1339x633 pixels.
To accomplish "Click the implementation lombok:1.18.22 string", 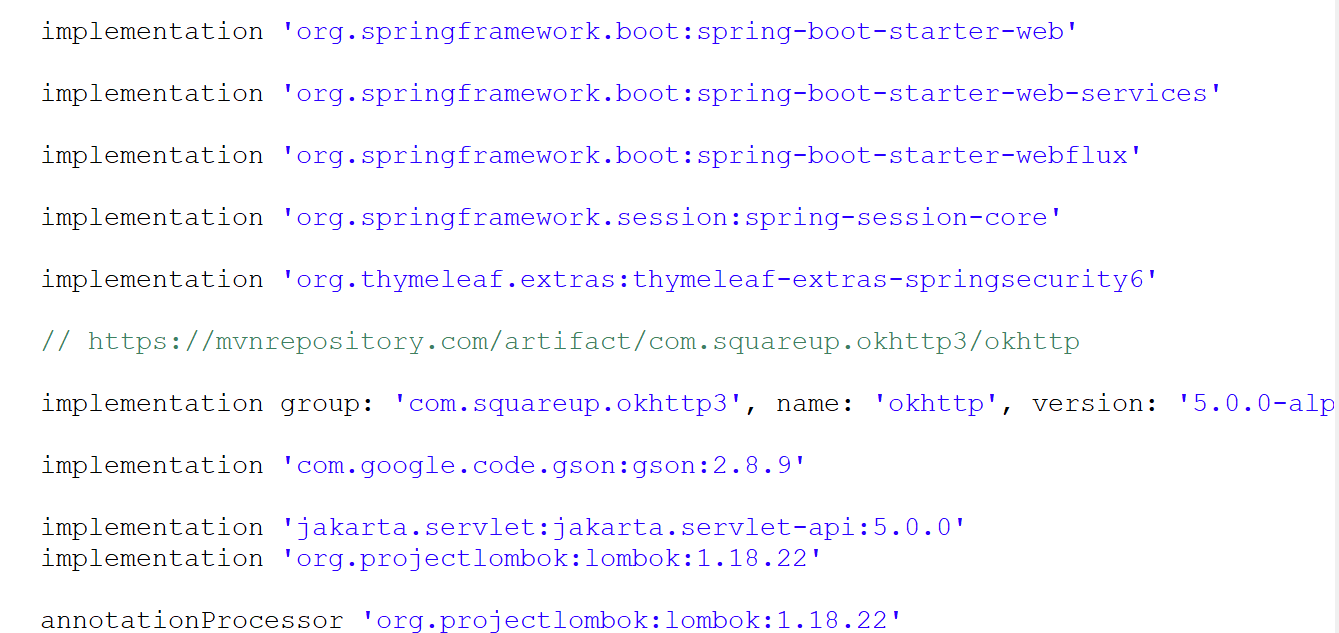I will (552, 558).
